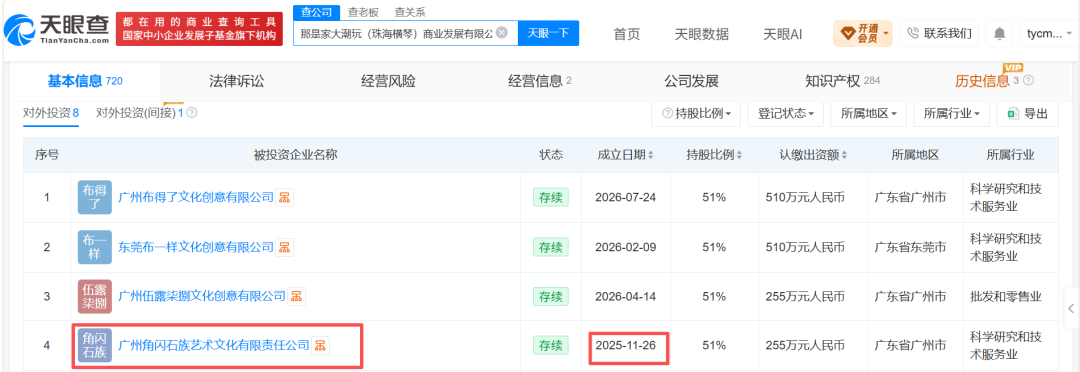
Task: Sort by 认缴出资额 column arrows
Action: 844,155
